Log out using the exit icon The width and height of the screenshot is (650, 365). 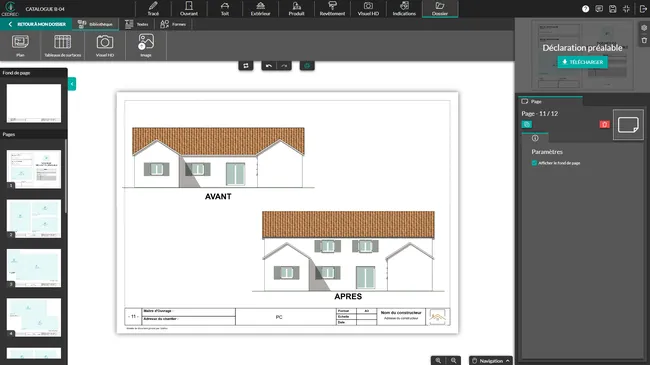[x=643, y=9]
